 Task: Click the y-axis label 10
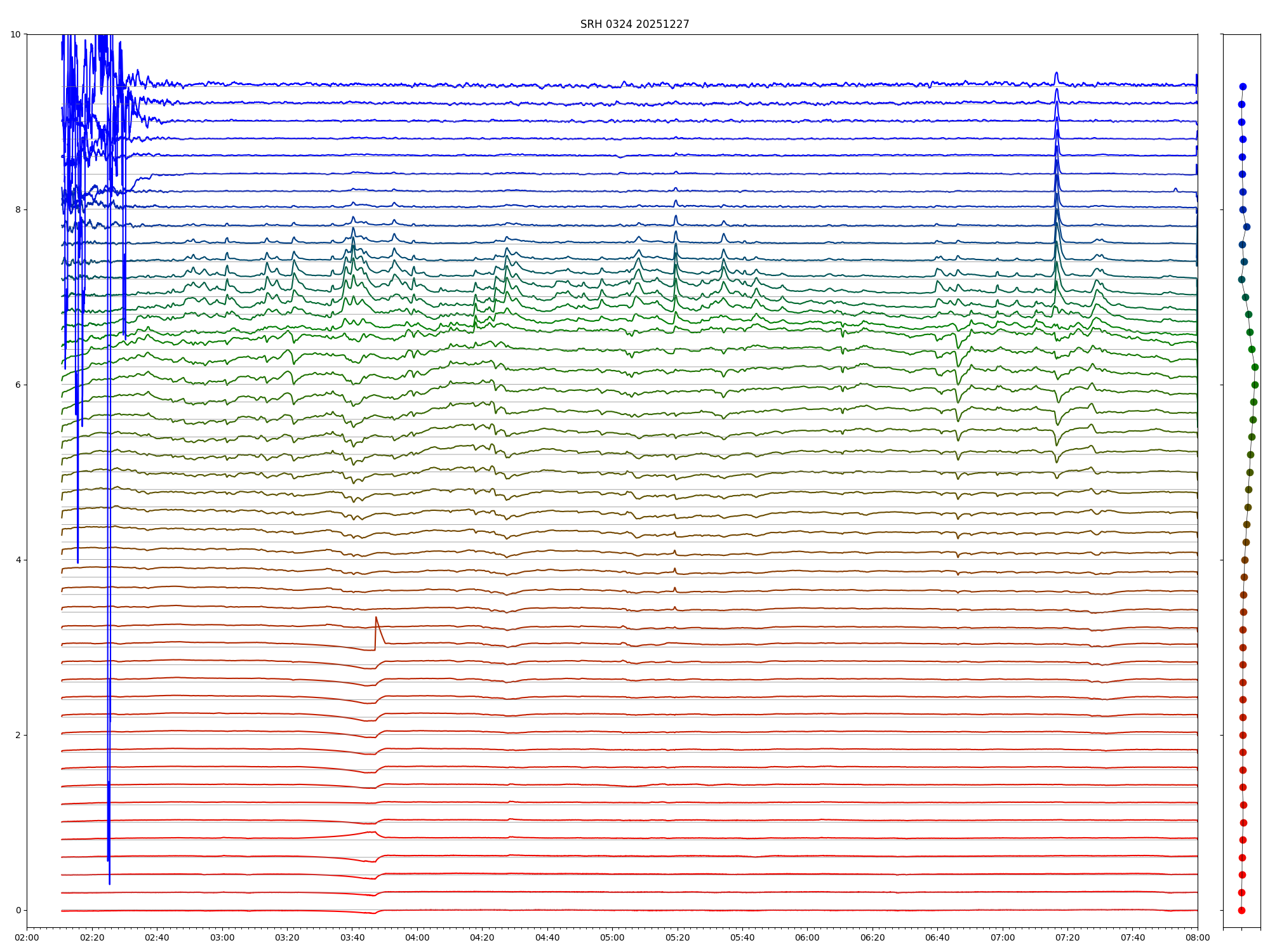click(15, 34)
